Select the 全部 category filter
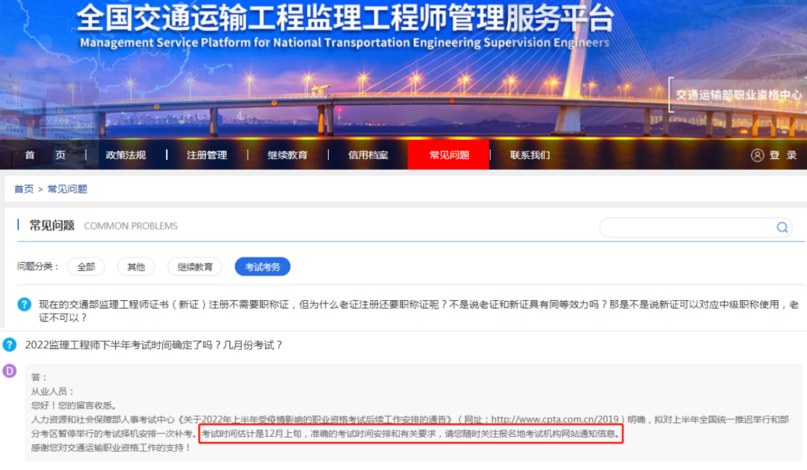This screenshot has width=807, height=470. [x=86, y=267]
